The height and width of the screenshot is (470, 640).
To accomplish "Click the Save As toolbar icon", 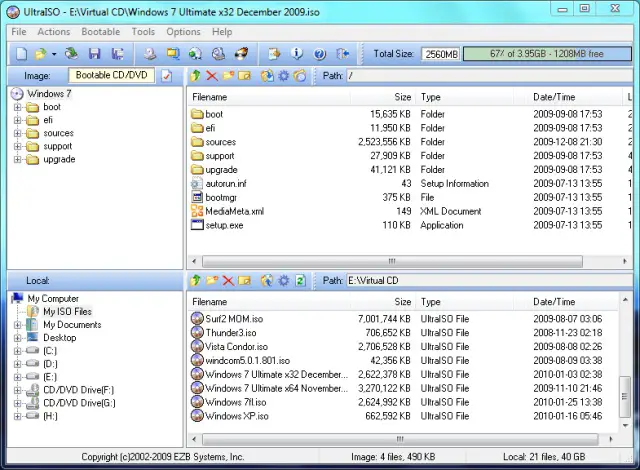I will pyautogui.click(x=118, y=53).
